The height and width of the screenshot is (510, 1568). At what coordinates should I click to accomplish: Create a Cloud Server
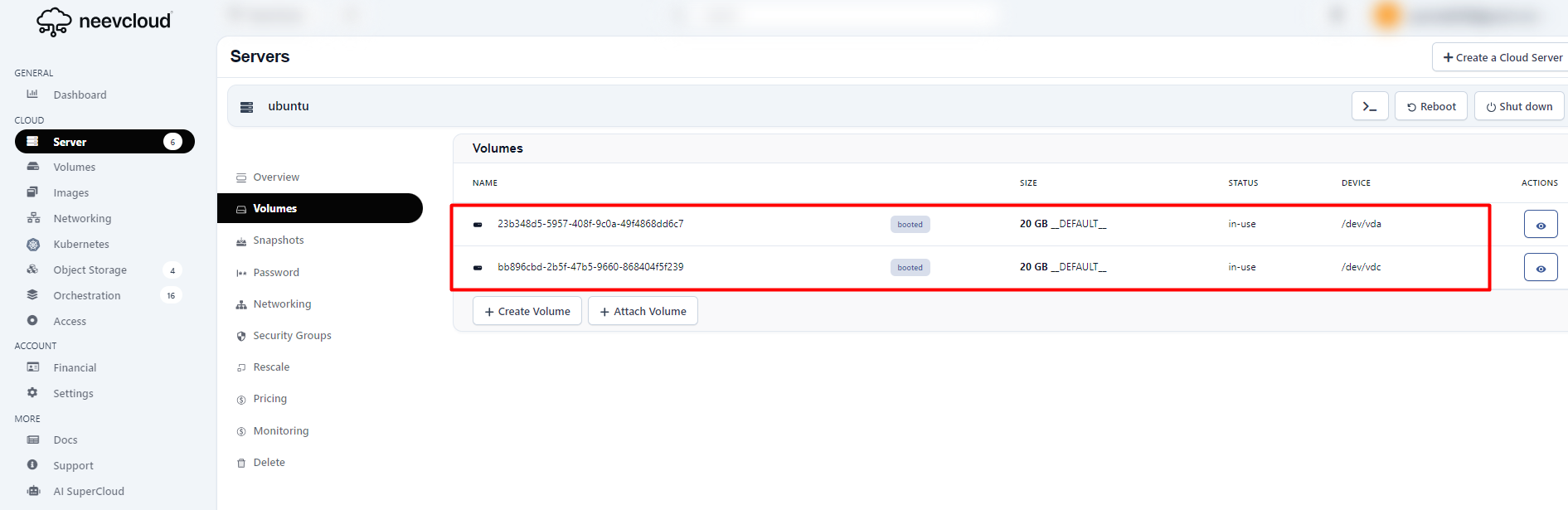(1502, 58)
